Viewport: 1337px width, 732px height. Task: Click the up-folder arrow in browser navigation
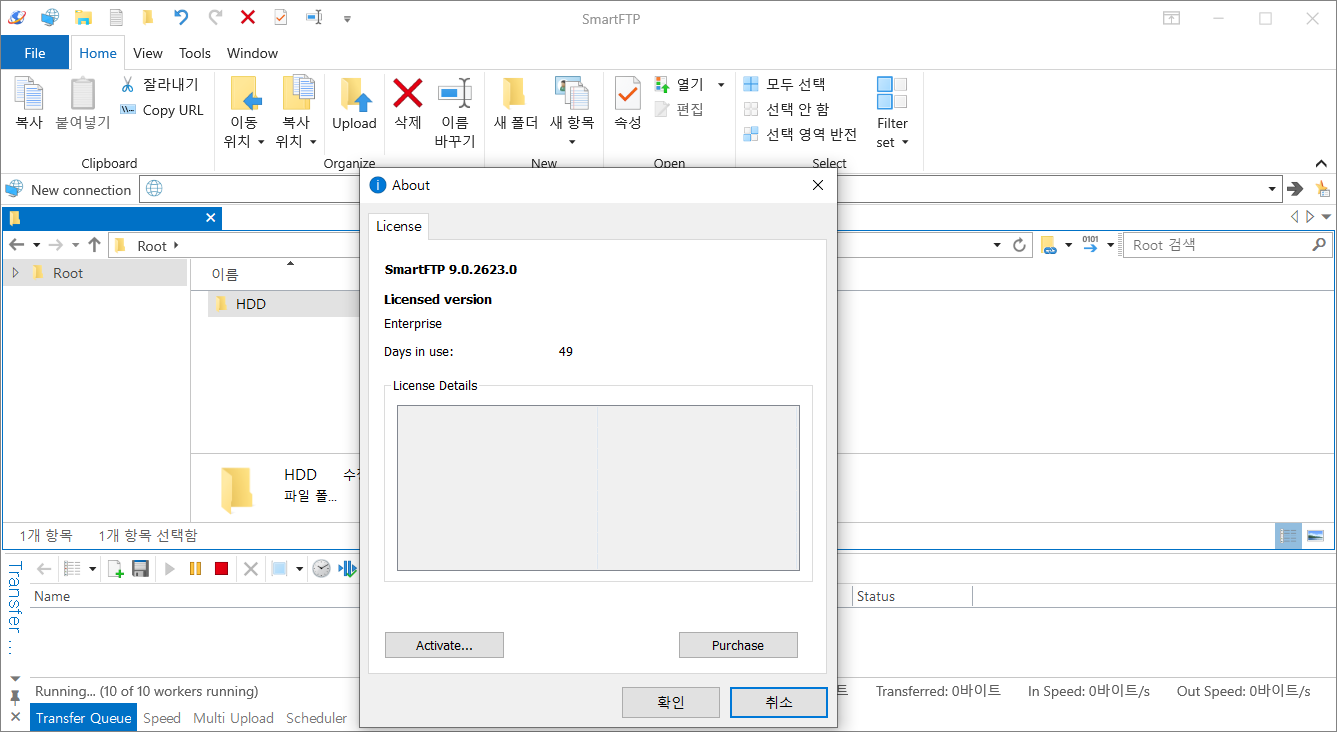tap(95, 245)
